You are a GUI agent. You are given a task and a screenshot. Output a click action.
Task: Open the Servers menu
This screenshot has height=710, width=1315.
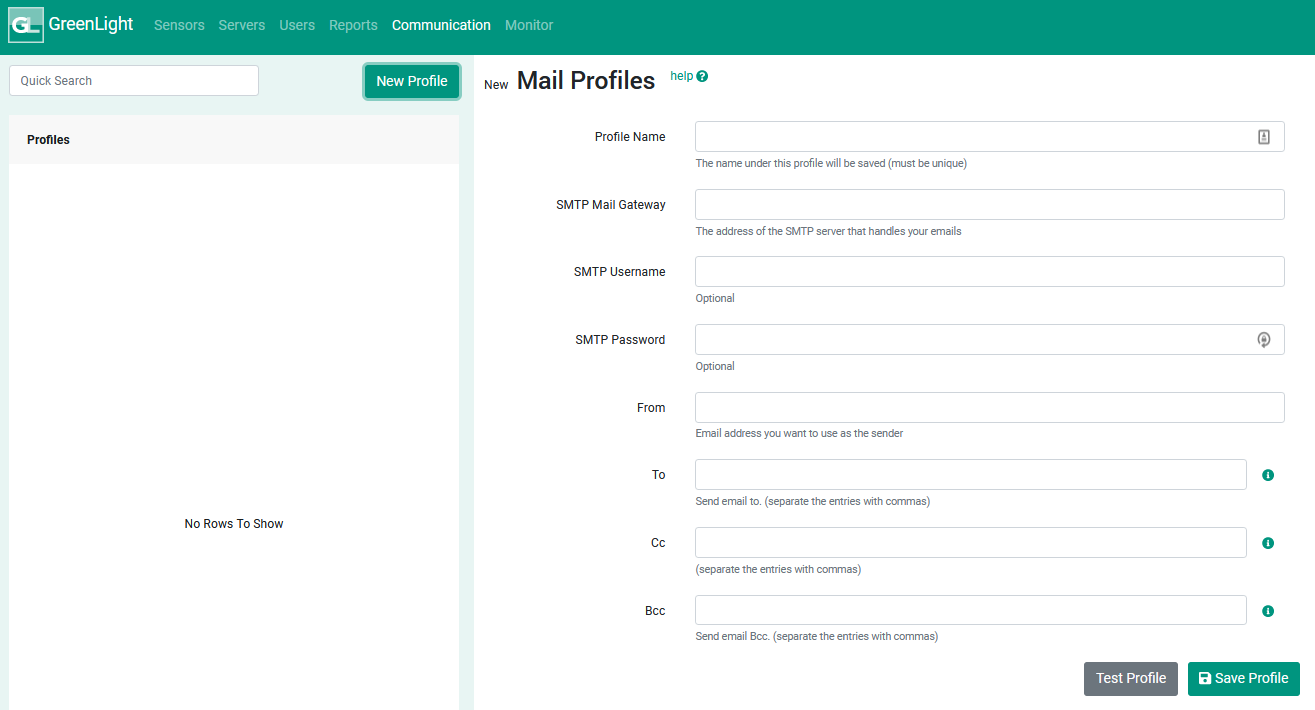coord(241,25)
